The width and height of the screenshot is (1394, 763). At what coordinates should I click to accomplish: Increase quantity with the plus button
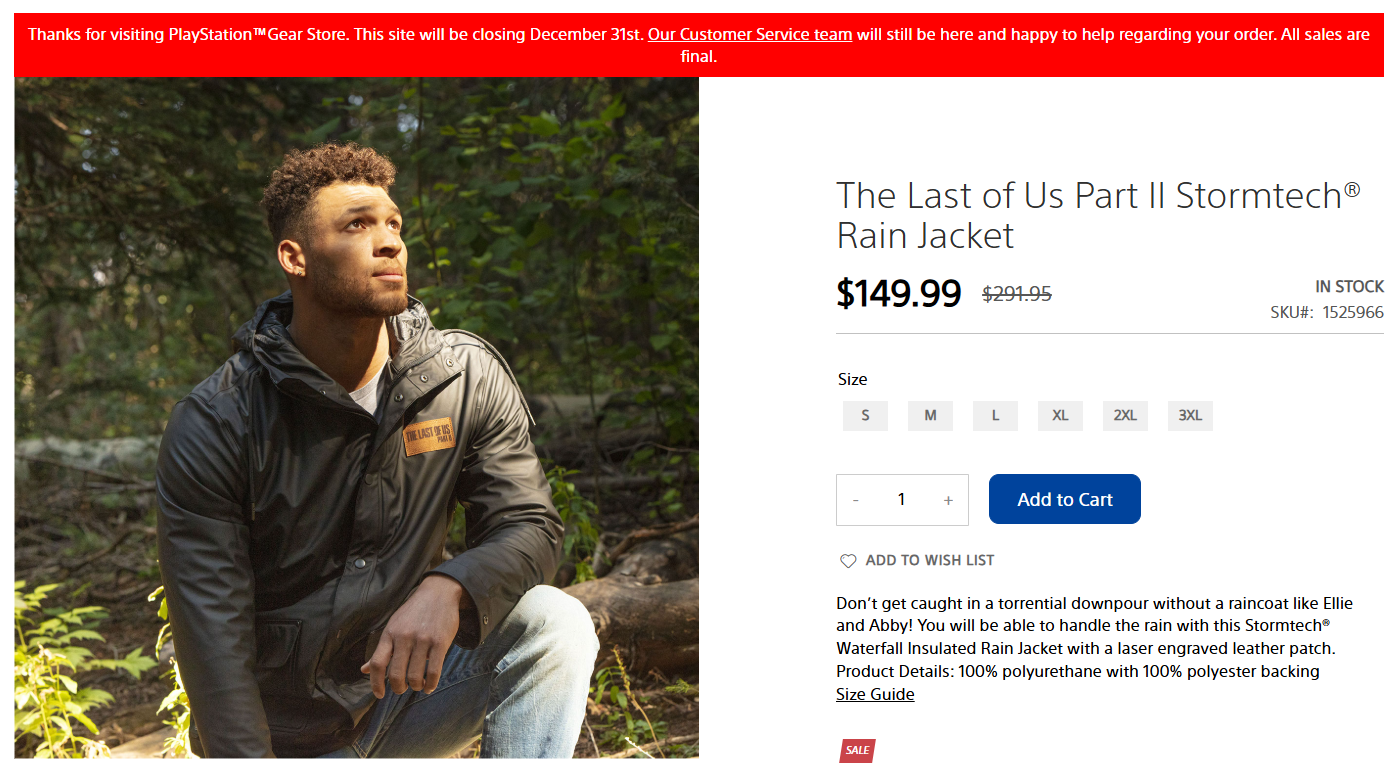pyautogui.click(x=948, y=500)
